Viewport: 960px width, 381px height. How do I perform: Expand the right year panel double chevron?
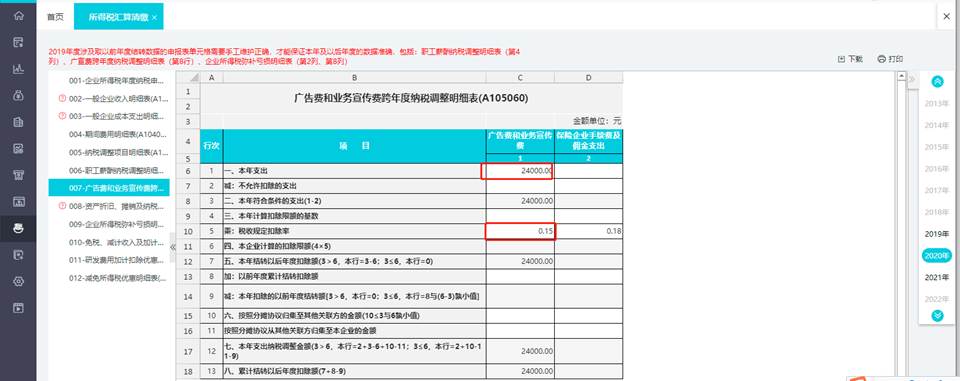tap(911, 78)
